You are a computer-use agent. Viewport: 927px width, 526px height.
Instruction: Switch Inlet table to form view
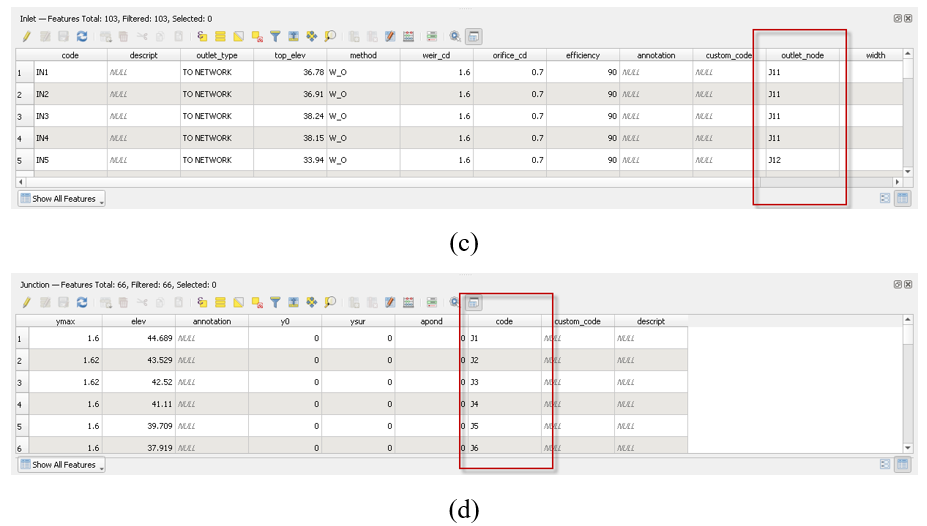(x=885, y=199)
